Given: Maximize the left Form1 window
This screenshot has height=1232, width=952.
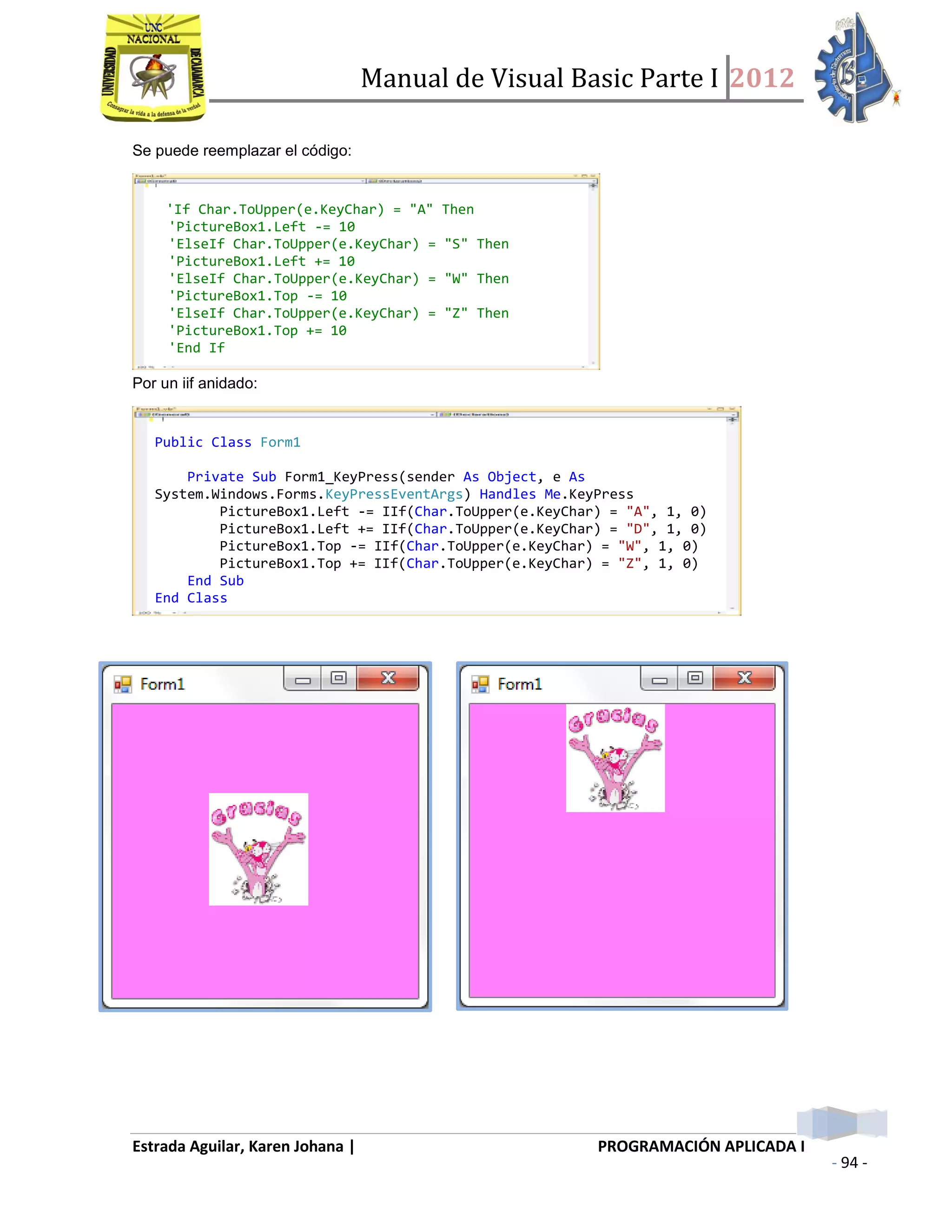Looking at the screenshot, I should pyautogui.click(x=338, y=678).
